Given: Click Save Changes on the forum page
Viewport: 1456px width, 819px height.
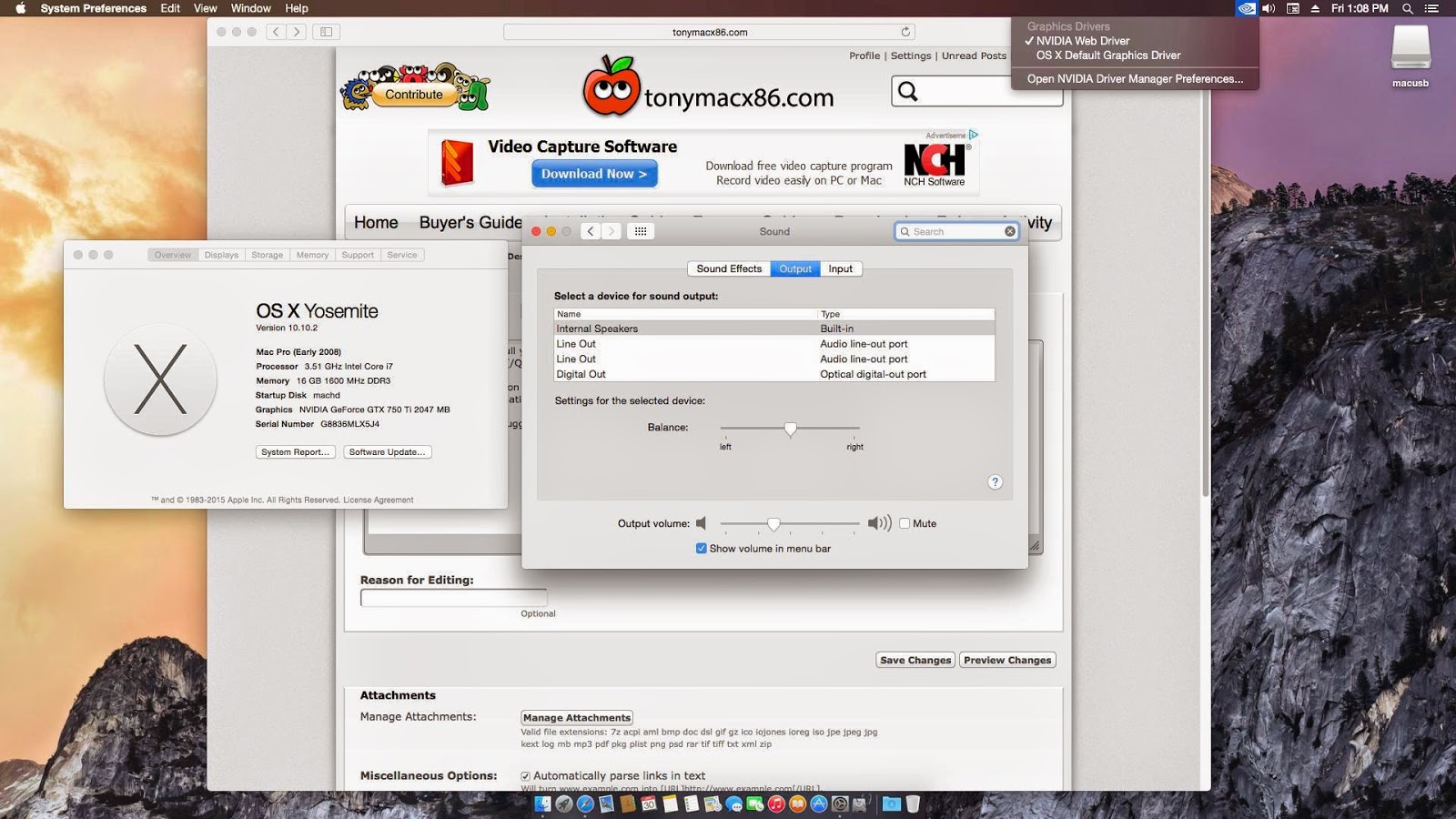Looking at the screenshot, I should [915, 660].
